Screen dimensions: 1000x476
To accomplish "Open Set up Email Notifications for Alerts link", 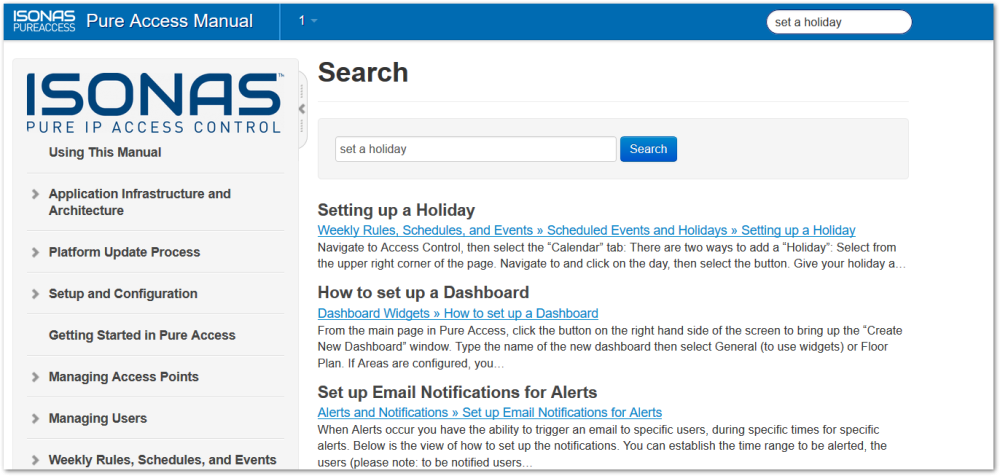I will coord(489,412).
